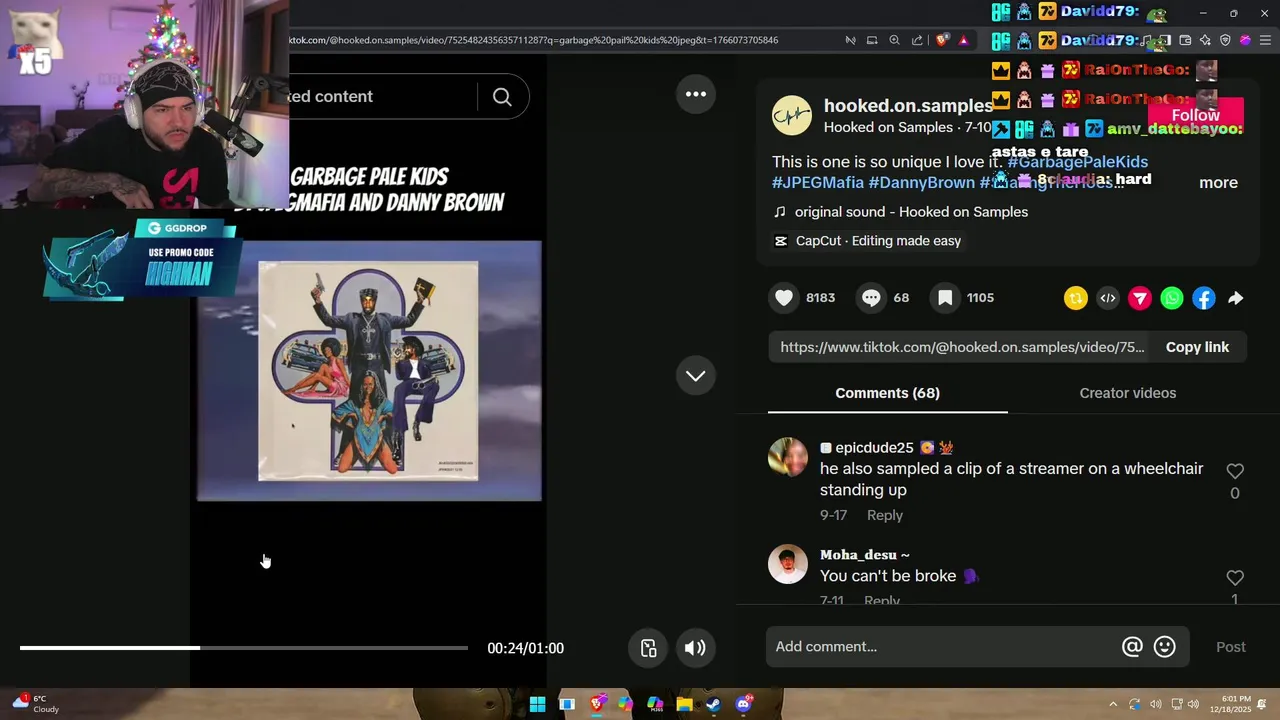Open Brave Shields lion icon
The image size is (1280, 720).
942,40
